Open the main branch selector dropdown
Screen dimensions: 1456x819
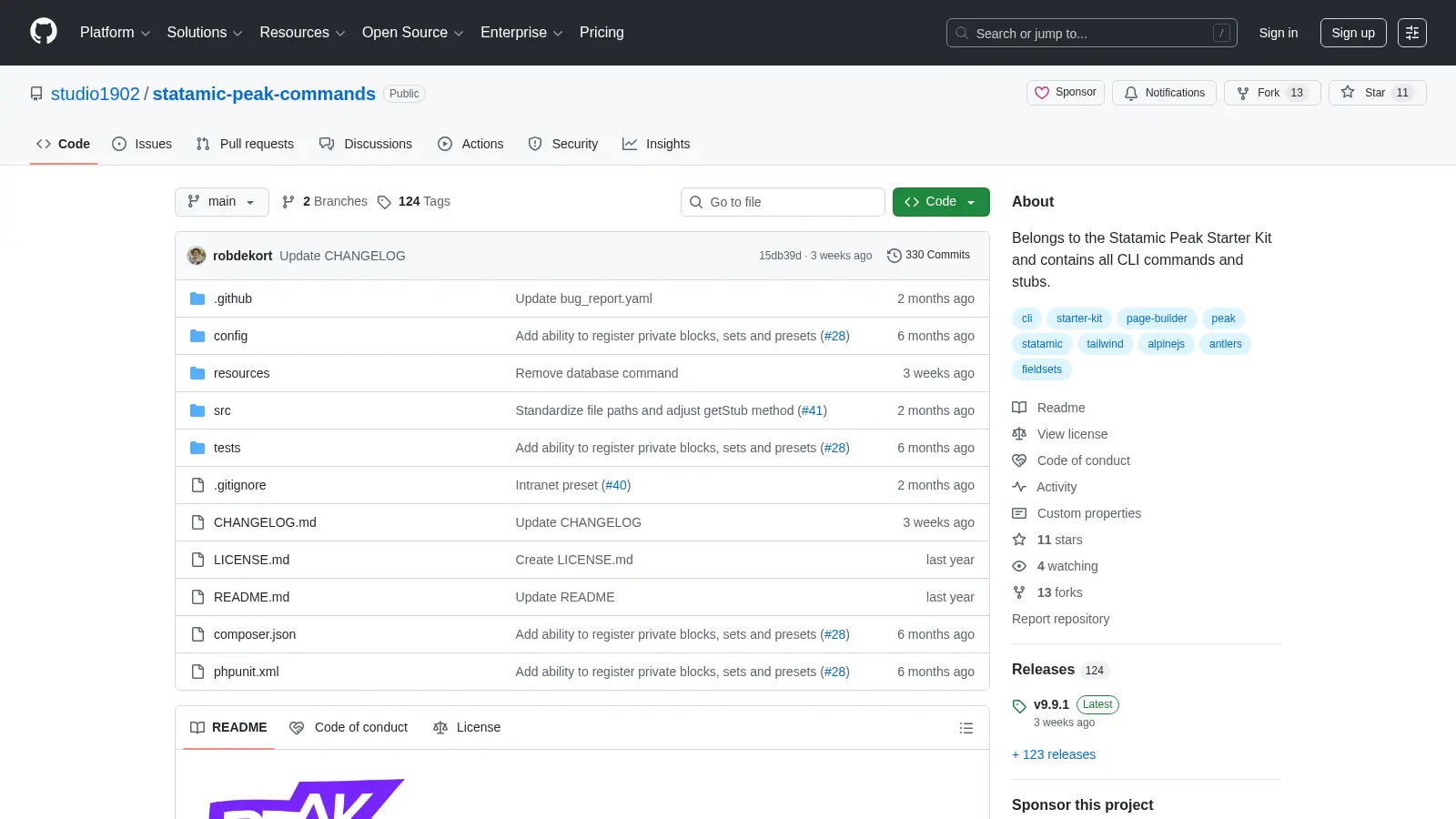[x=222, y=202]
